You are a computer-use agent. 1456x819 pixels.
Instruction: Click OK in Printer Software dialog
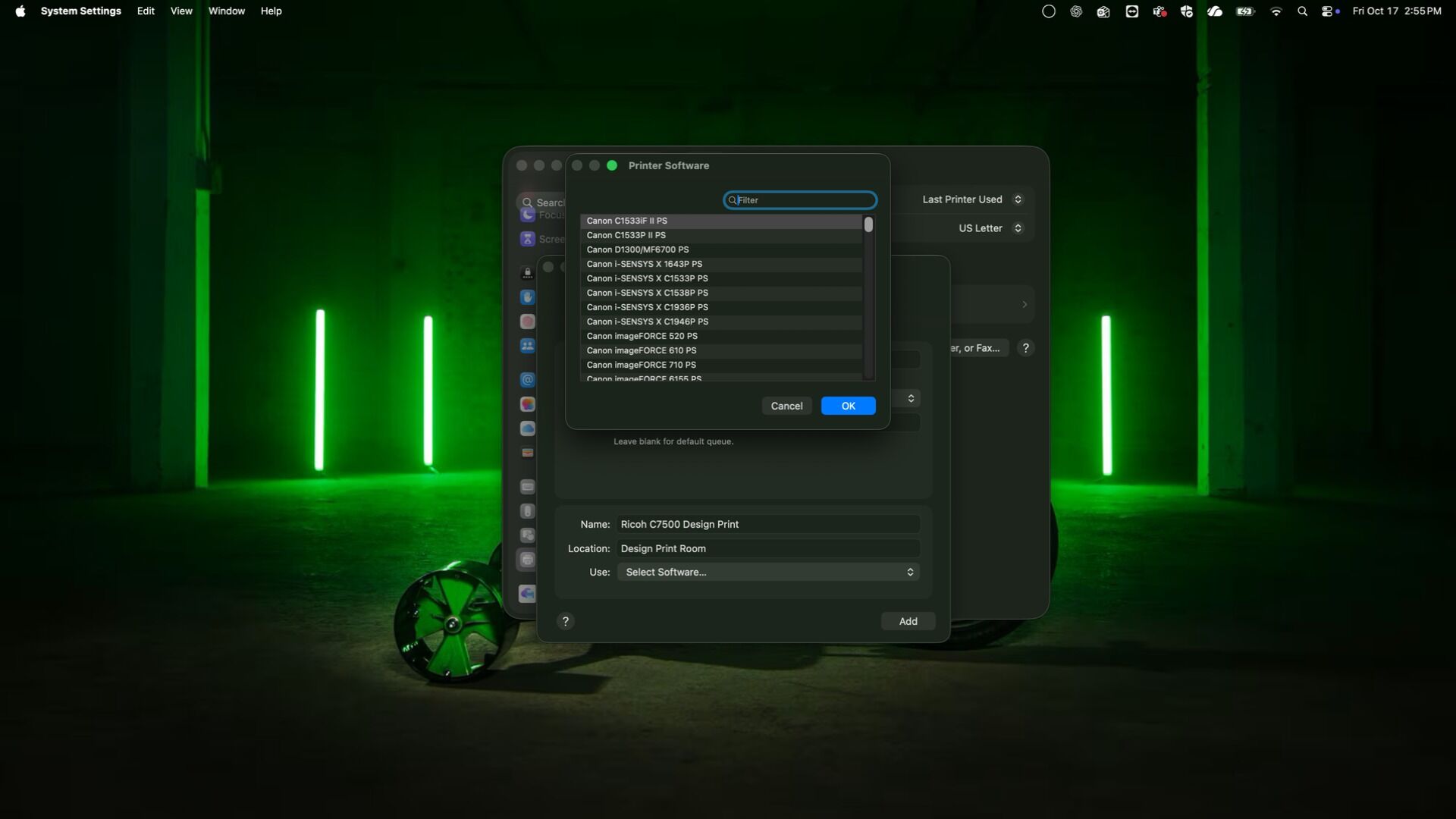pyautogui.click(x=848, y=406)
